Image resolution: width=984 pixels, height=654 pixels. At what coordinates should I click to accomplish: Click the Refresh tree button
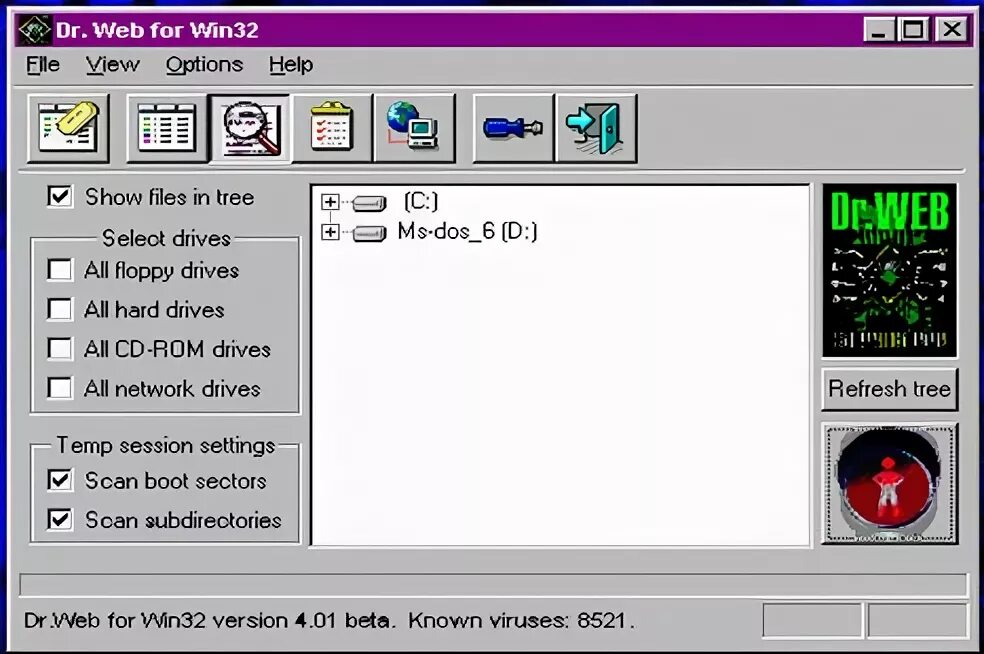(x=889, y=389)
